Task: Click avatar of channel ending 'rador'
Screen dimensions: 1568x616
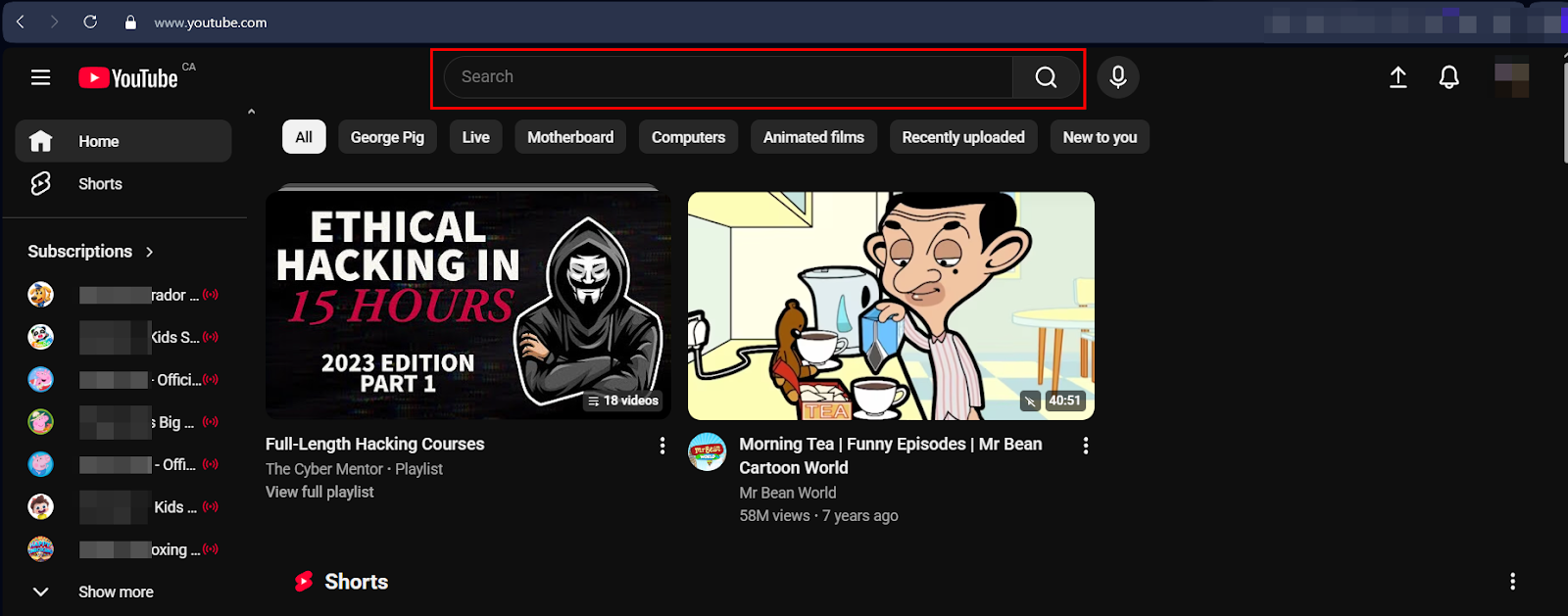Action: pos(40,294)
